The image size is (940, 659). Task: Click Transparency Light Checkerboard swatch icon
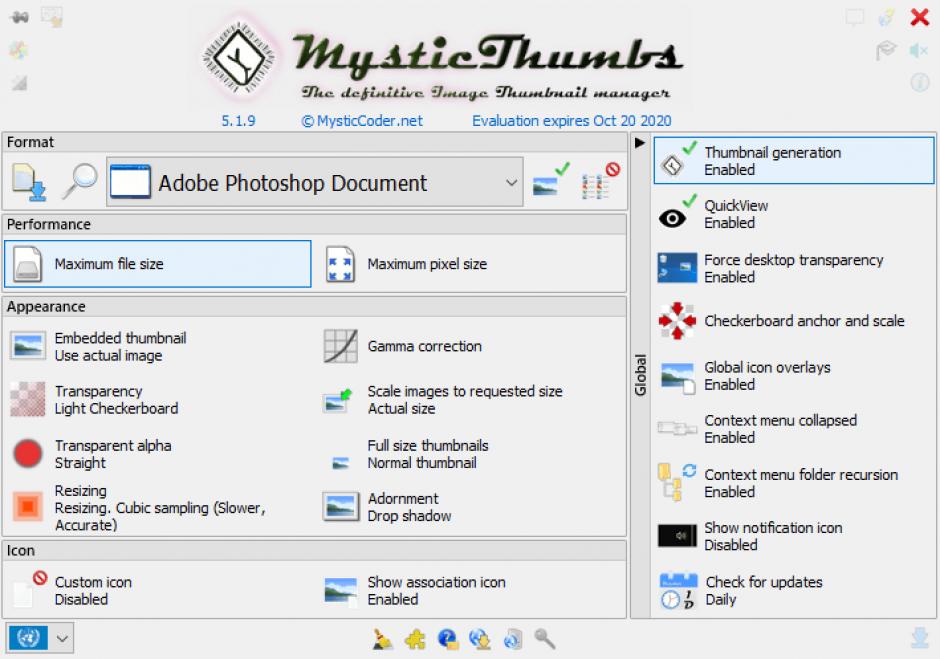pos(28,399)
